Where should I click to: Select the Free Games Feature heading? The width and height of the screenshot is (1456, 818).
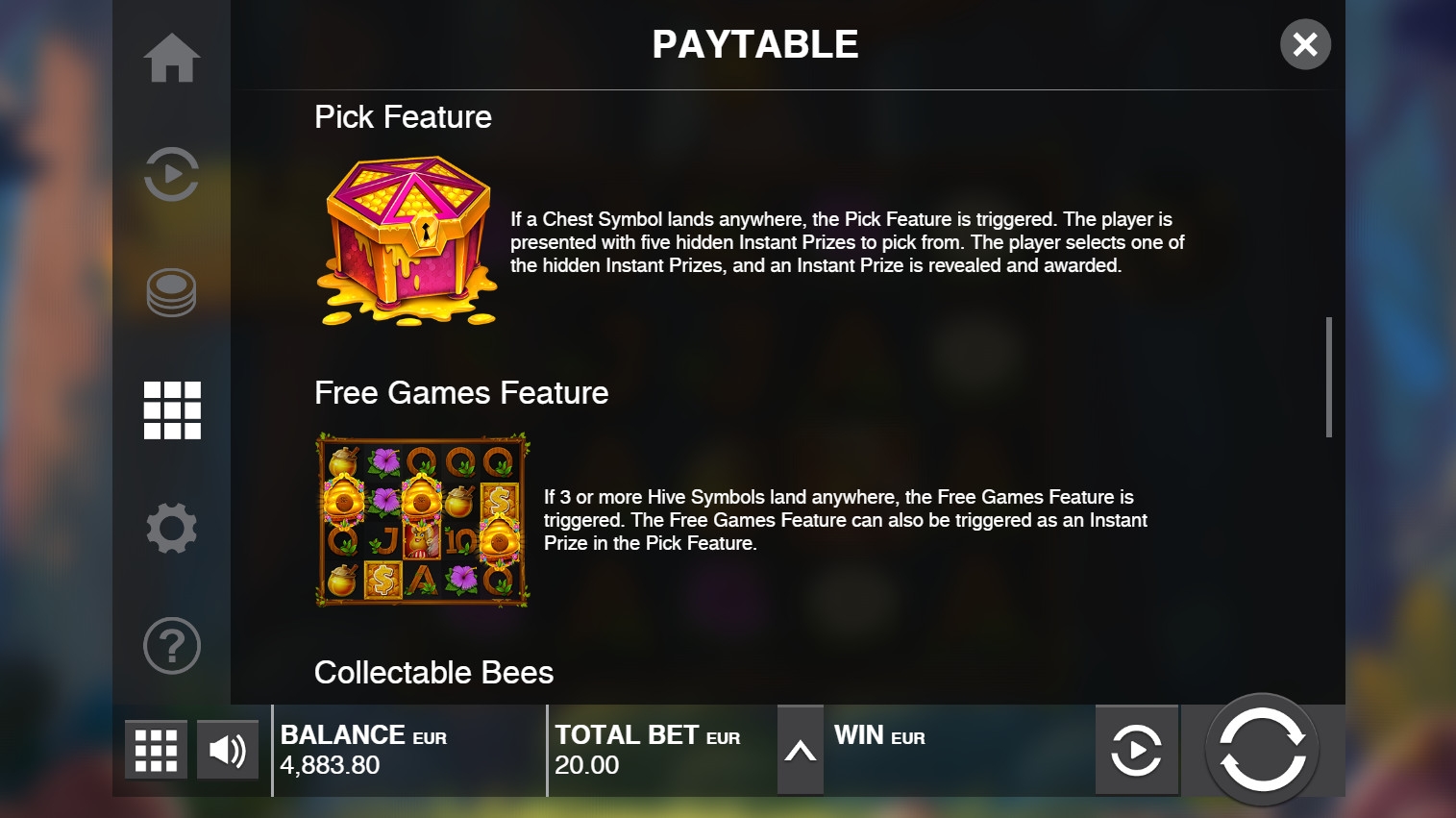(x=461, y=393)
